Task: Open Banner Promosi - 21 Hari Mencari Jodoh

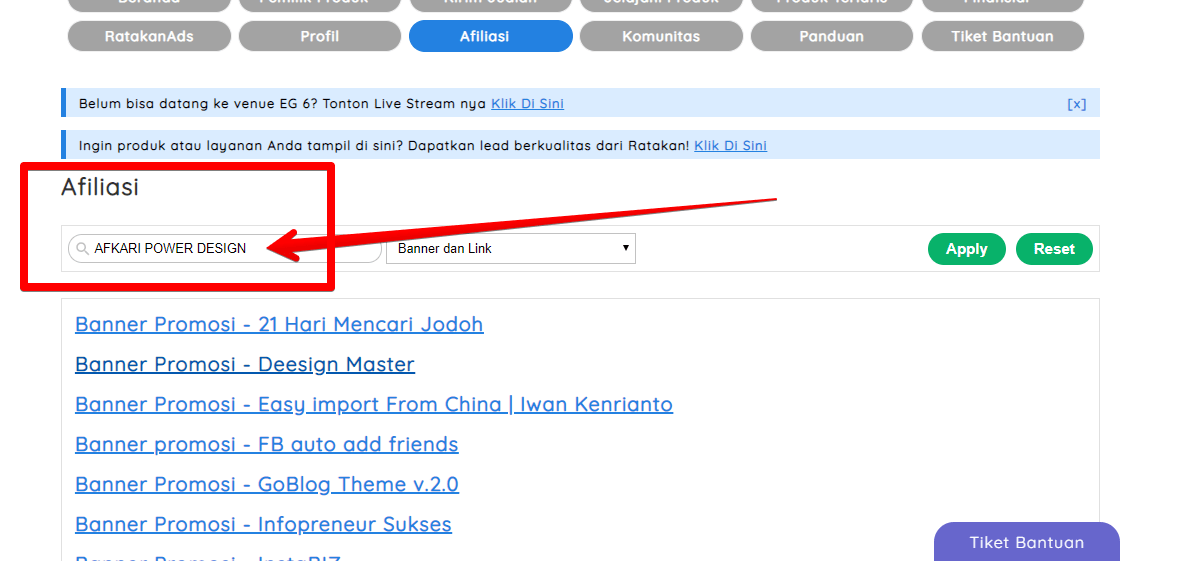Action: point(279,324)
